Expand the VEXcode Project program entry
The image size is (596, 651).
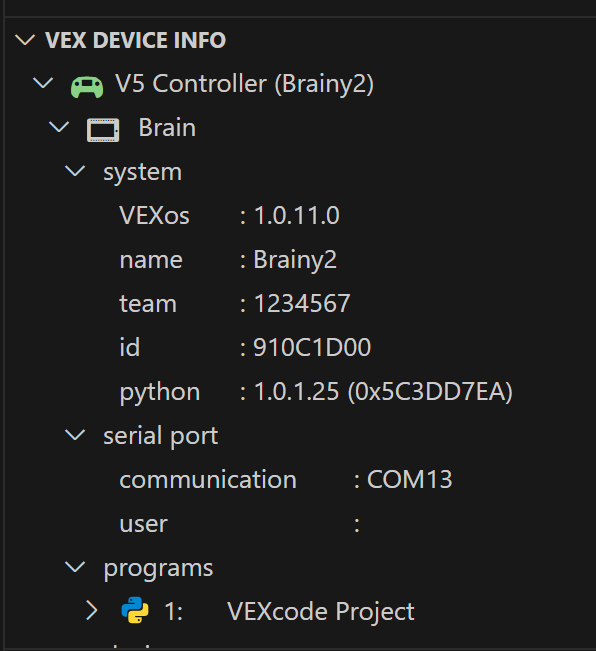point(92,611)
